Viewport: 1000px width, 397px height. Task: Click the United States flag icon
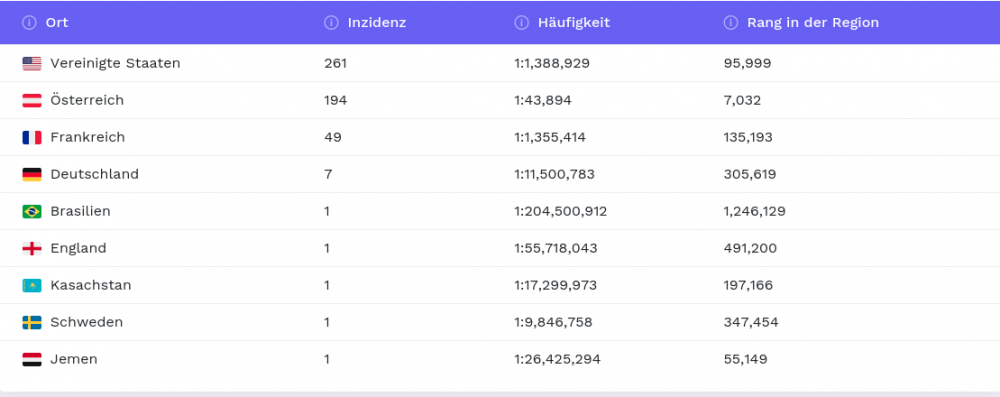point(32,63)
